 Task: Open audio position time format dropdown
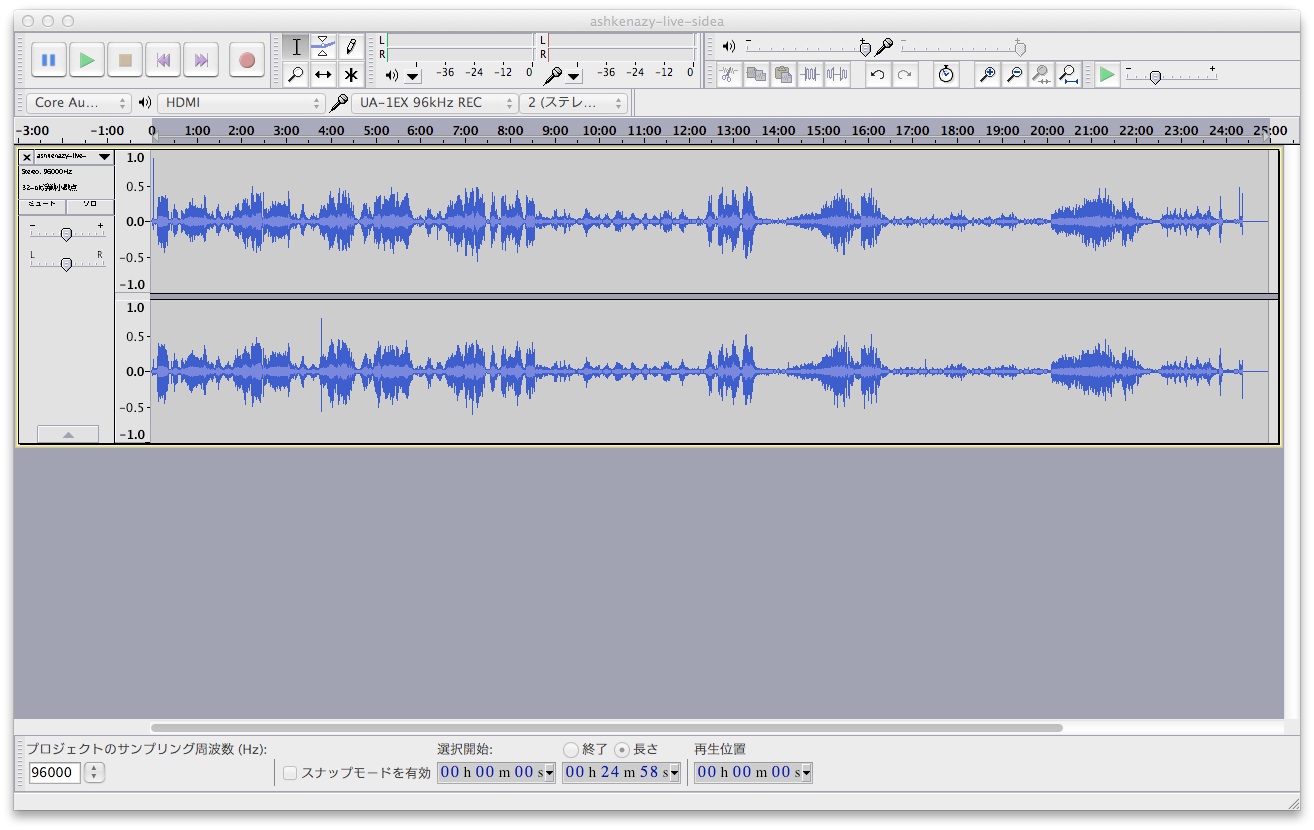(806, 773)
